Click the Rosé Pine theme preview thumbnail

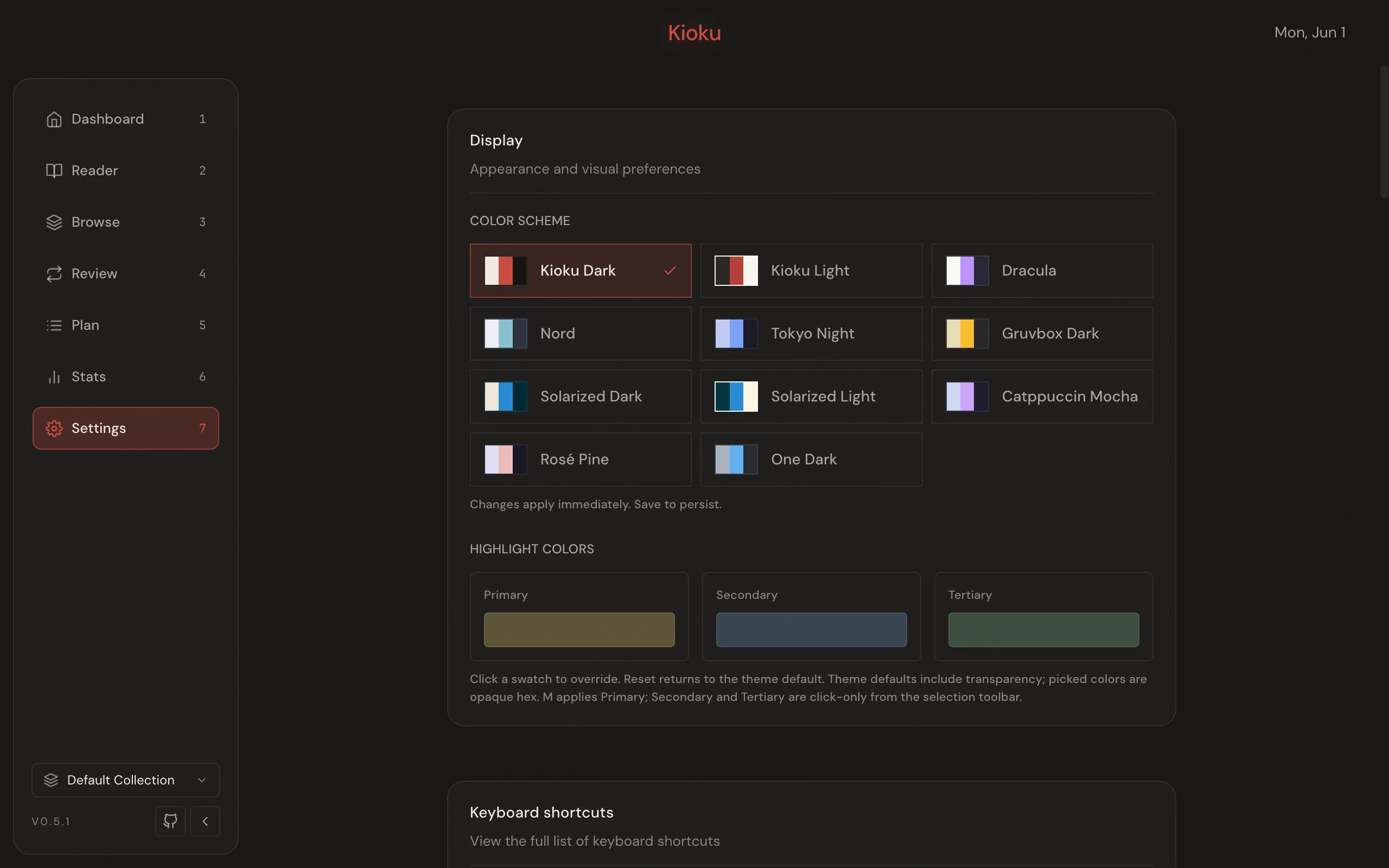tap(505, 459)
